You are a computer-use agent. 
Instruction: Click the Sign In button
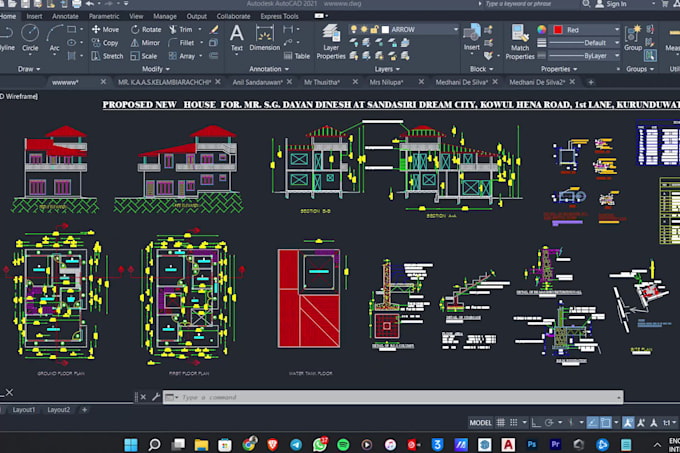tap(611, 4)
